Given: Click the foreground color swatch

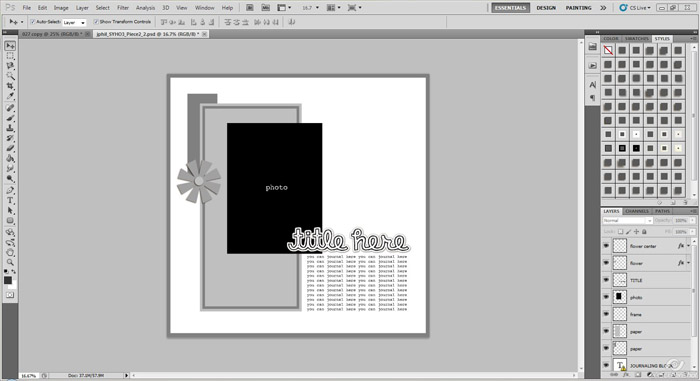Looking at the screenshot, I should click(x=8, y=281).
